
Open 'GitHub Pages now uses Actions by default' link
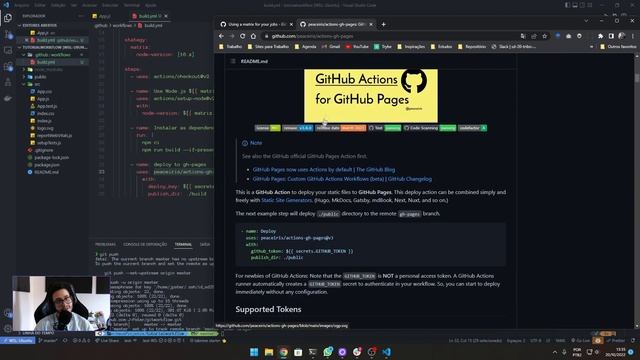(324, 169)
